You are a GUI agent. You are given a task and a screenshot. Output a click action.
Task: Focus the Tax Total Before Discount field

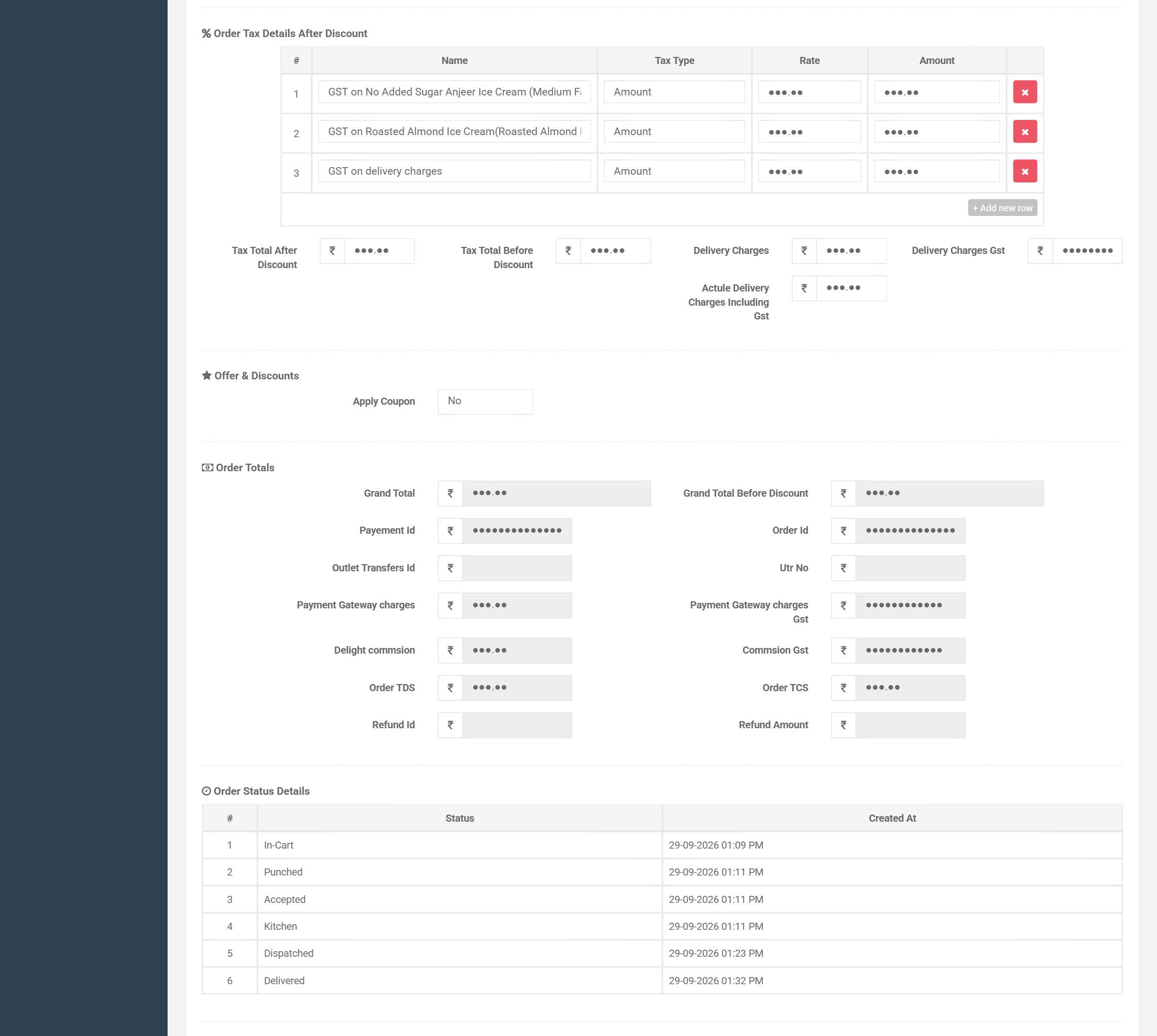pyautogui.click(x=615, y=250)
